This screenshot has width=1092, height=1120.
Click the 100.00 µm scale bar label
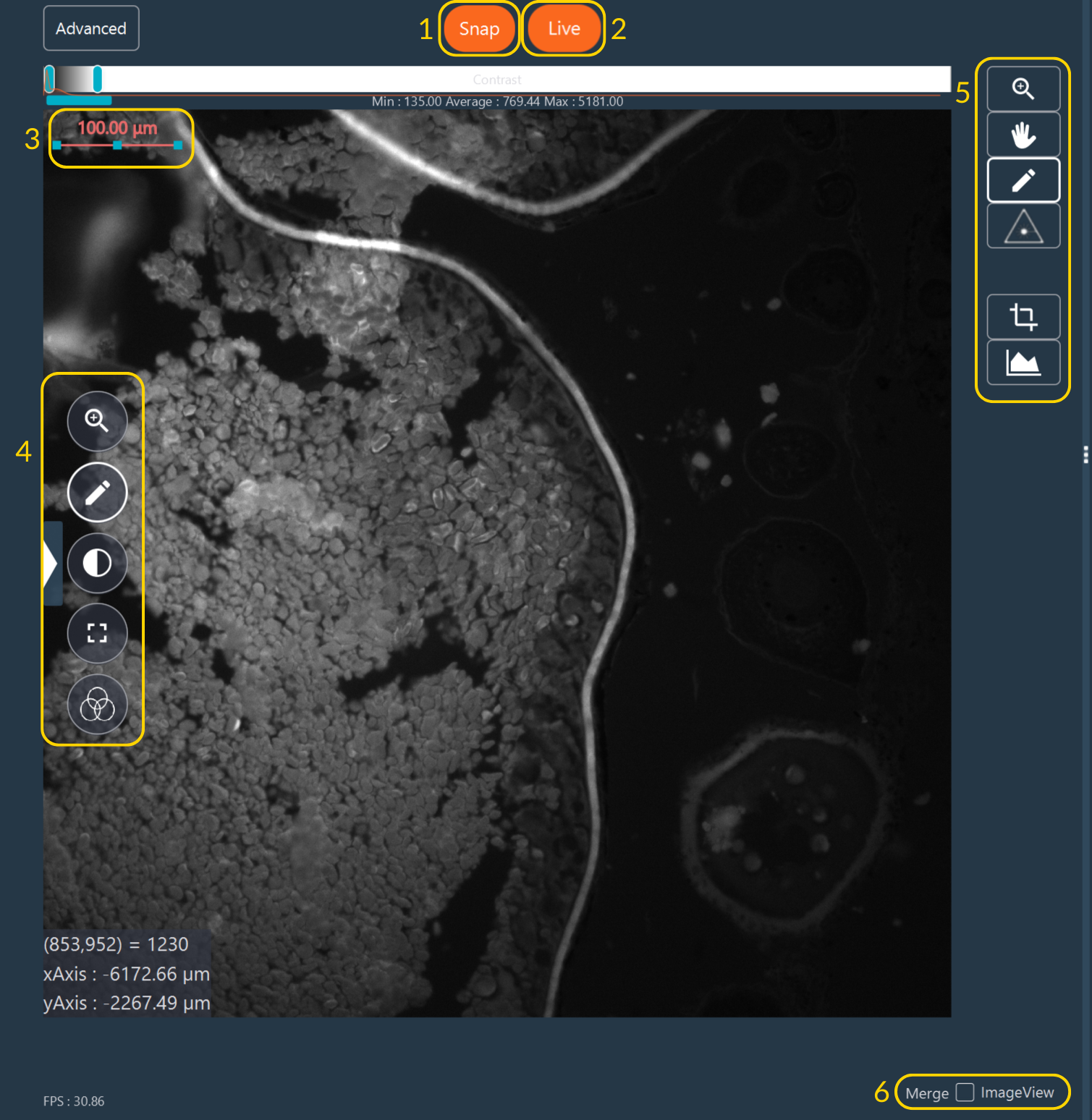117,127
